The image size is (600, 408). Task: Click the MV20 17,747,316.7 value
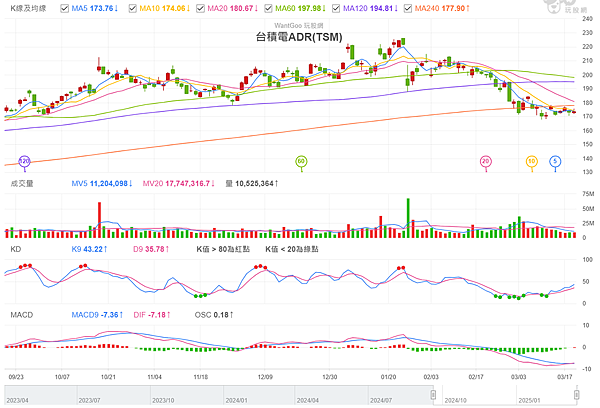click(x=179, y=184)
